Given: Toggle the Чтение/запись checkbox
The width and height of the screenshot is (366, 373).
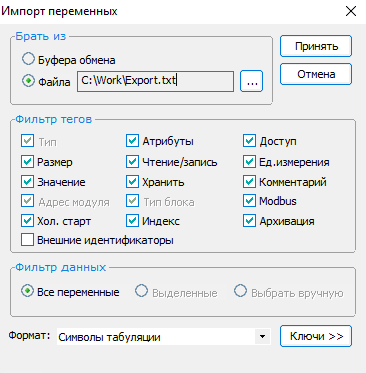Looking at the screenshot, I should (132, 162).
